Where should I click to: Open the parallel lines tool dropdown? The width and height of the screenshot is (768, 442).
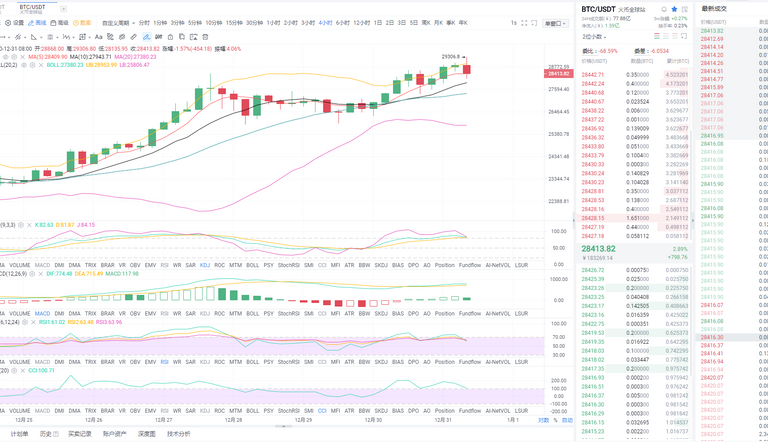[51, 37]
